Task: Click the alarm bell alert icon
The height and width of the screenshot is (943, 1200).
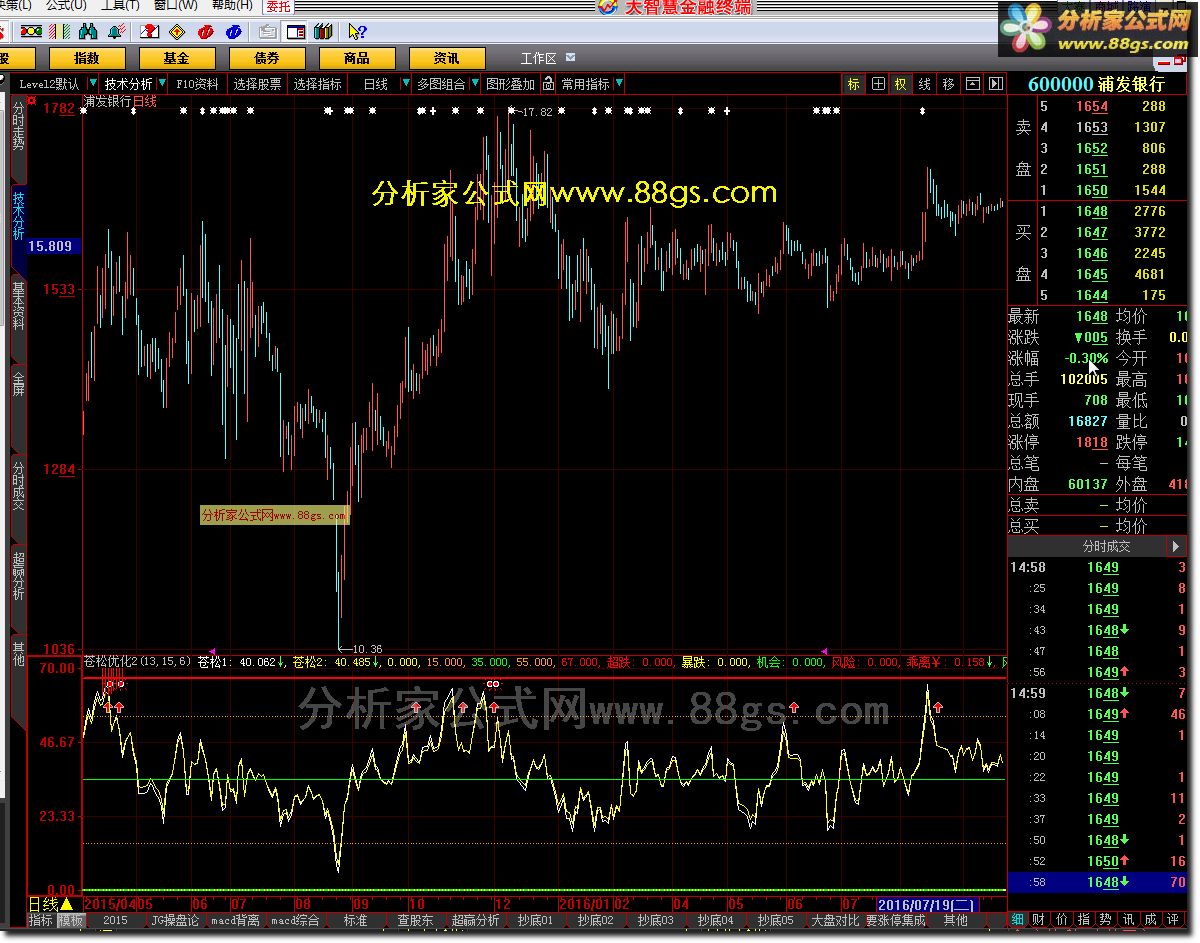Action: tap(117, 32)
